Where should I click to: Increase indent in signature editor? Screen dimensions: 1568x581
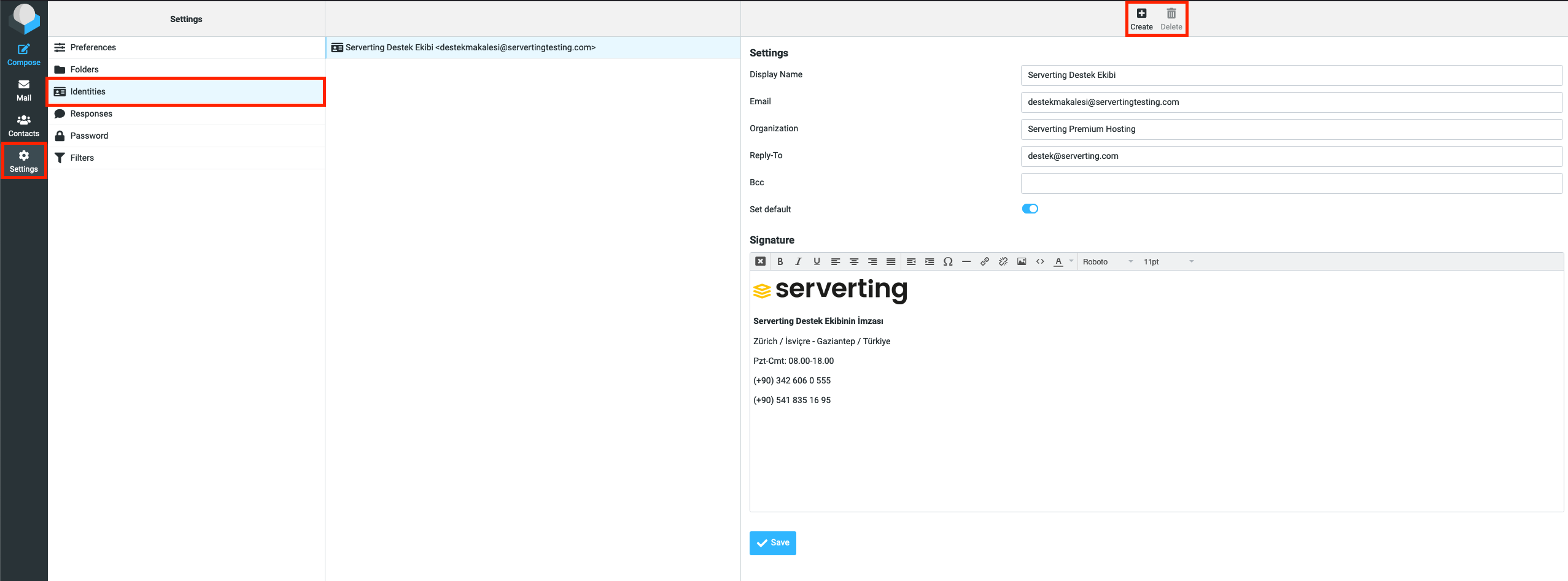coord(930,261)
